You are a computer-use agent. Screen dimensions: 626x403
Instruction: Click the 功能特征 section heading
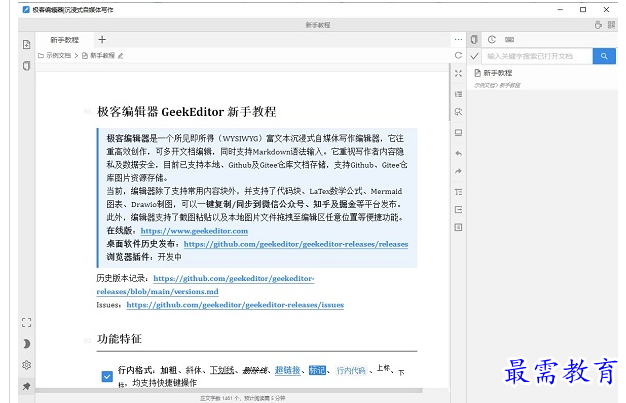tap(119, 339)
